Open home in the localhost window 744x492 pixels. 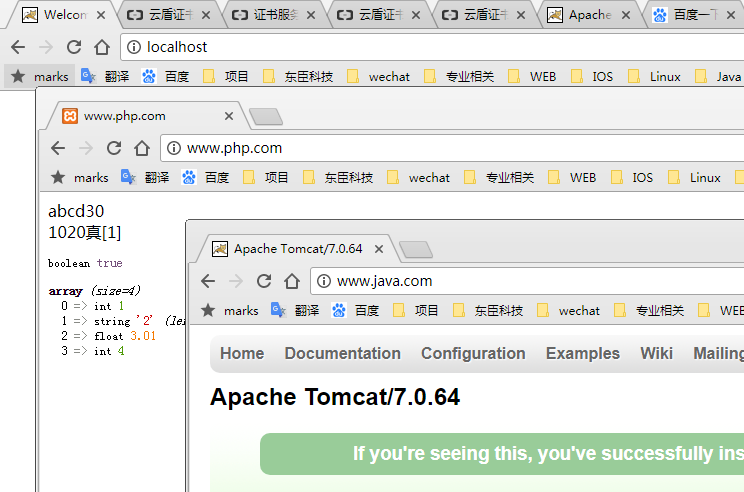point(102,47)
